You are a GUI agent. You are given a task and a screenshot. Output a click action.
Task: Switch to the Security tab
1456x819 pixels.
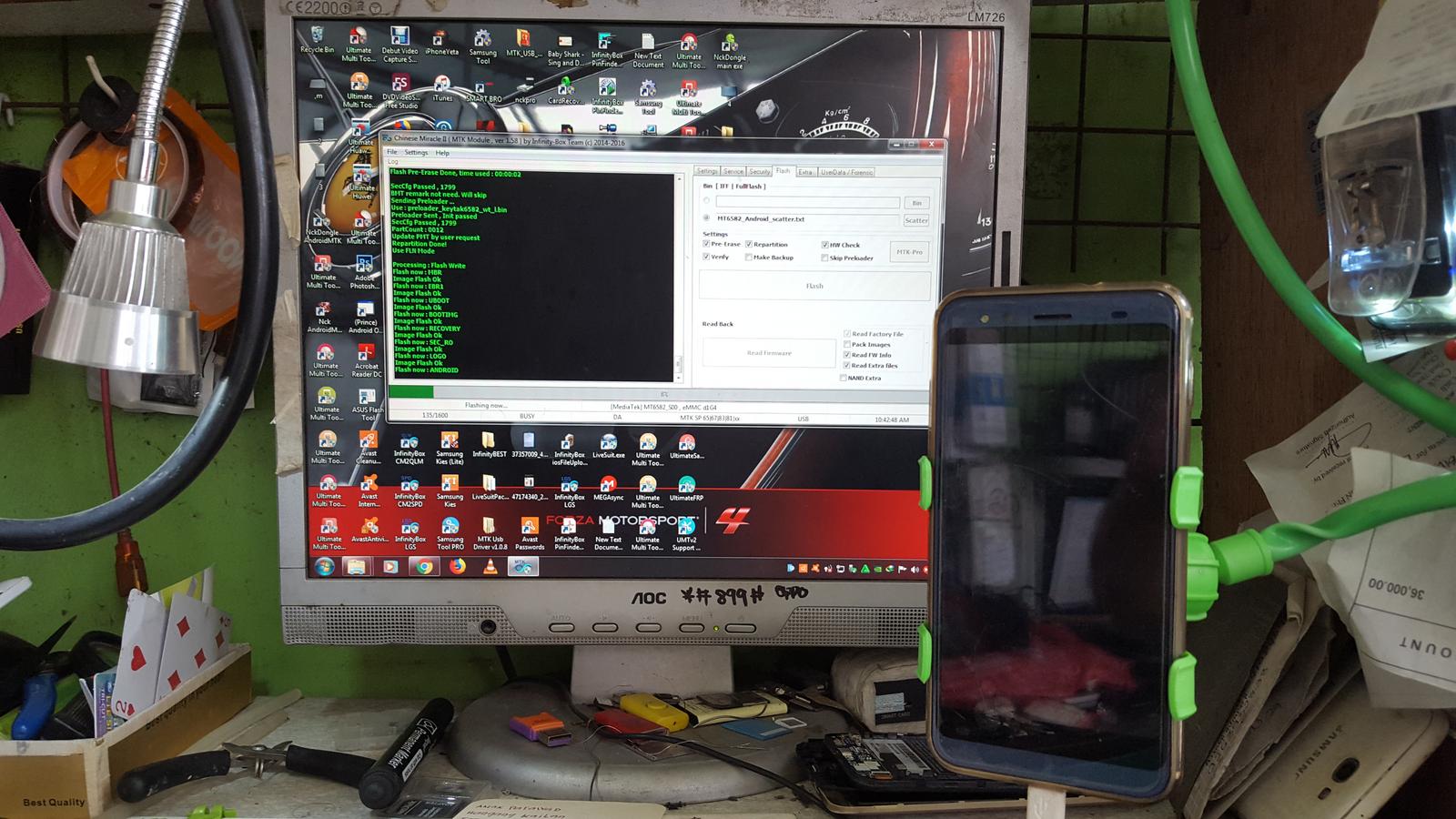click(x=760, y=171)
